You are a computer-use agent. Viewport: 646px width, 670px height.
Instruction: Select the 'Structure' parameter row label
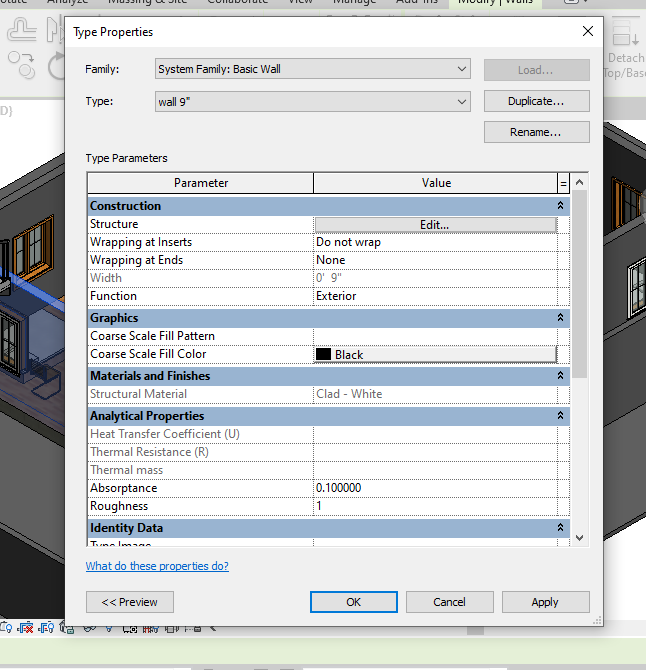coord(114,224)
